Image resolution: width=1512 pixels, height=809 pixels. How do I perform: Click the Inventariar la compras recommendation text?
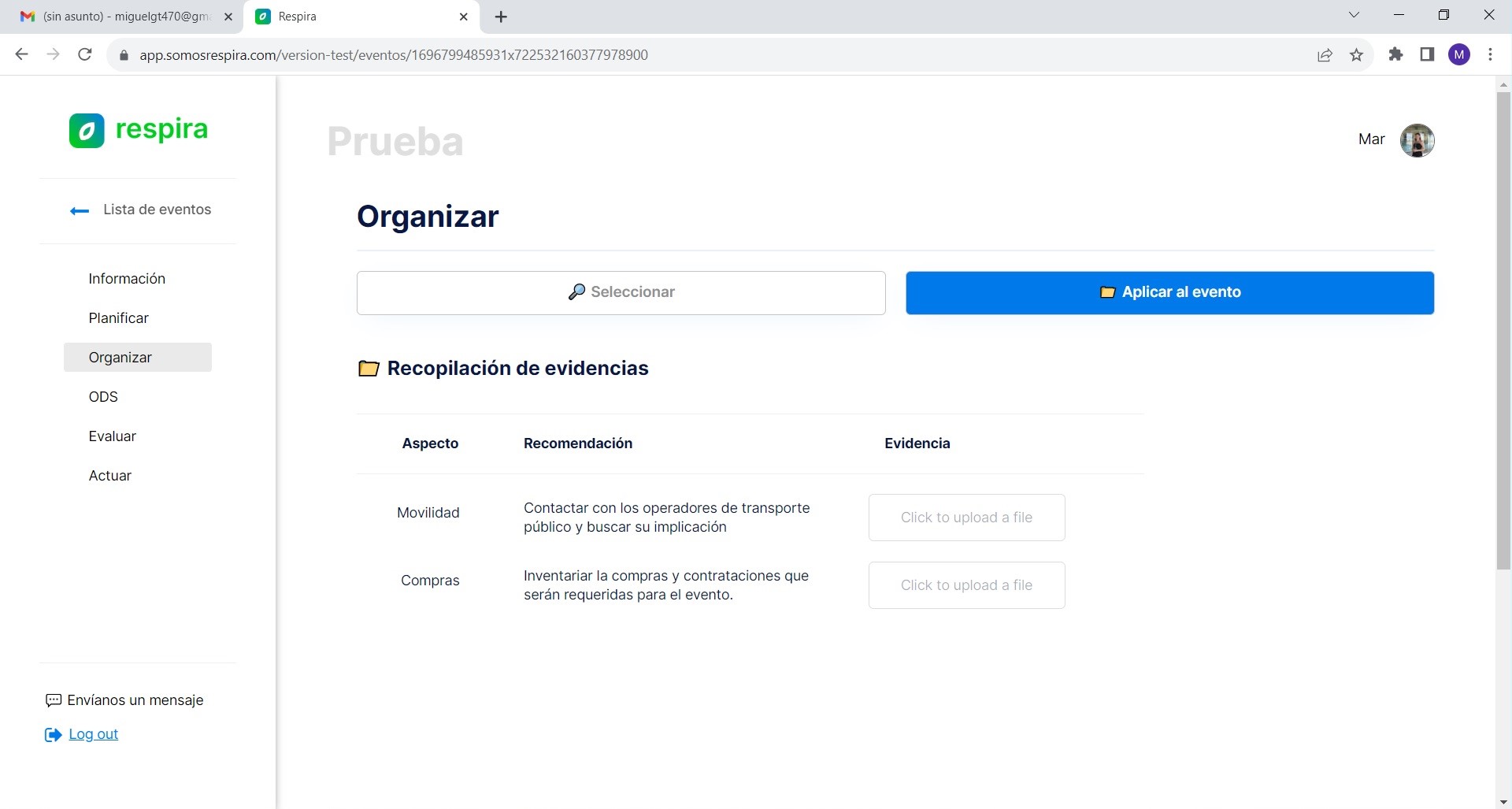666,585
